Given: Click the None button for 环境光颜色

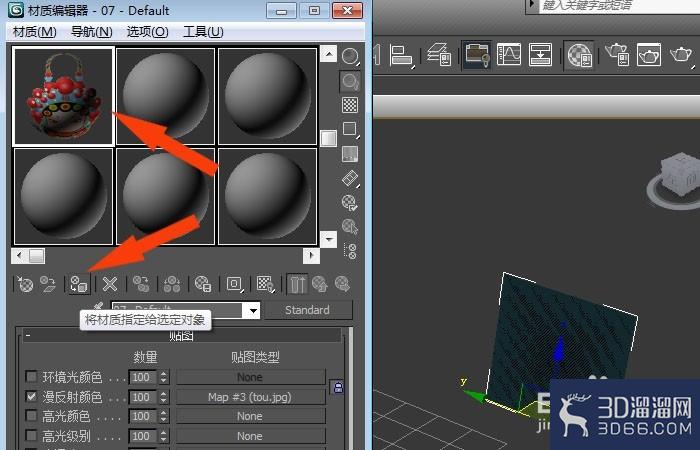Looking at the screenshot, I should [250, 377].
